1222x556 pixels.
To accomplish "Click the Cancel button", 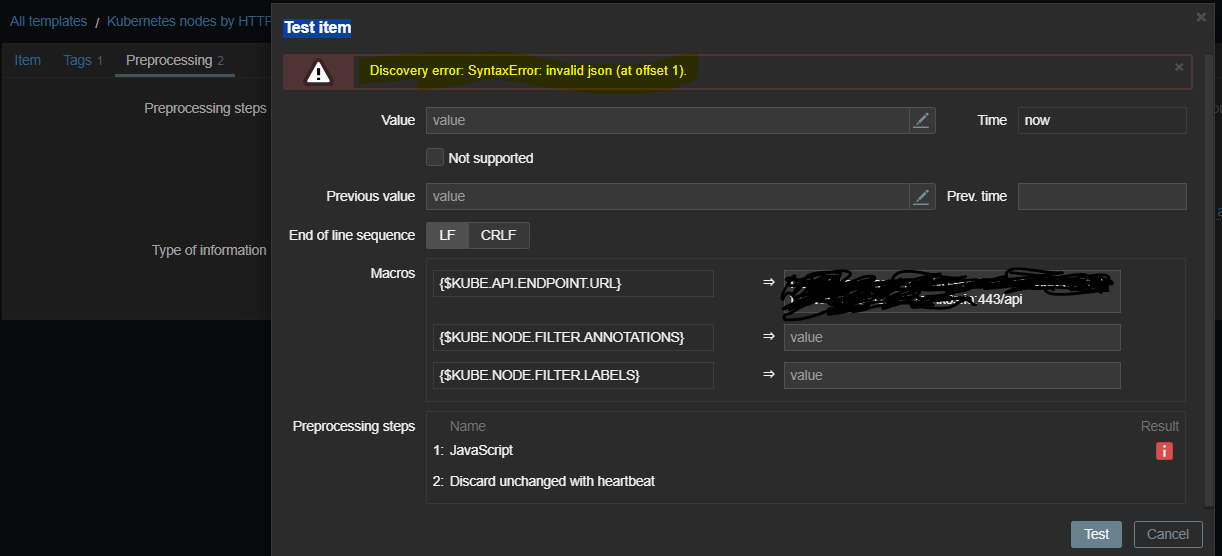I will (1168, 534).
